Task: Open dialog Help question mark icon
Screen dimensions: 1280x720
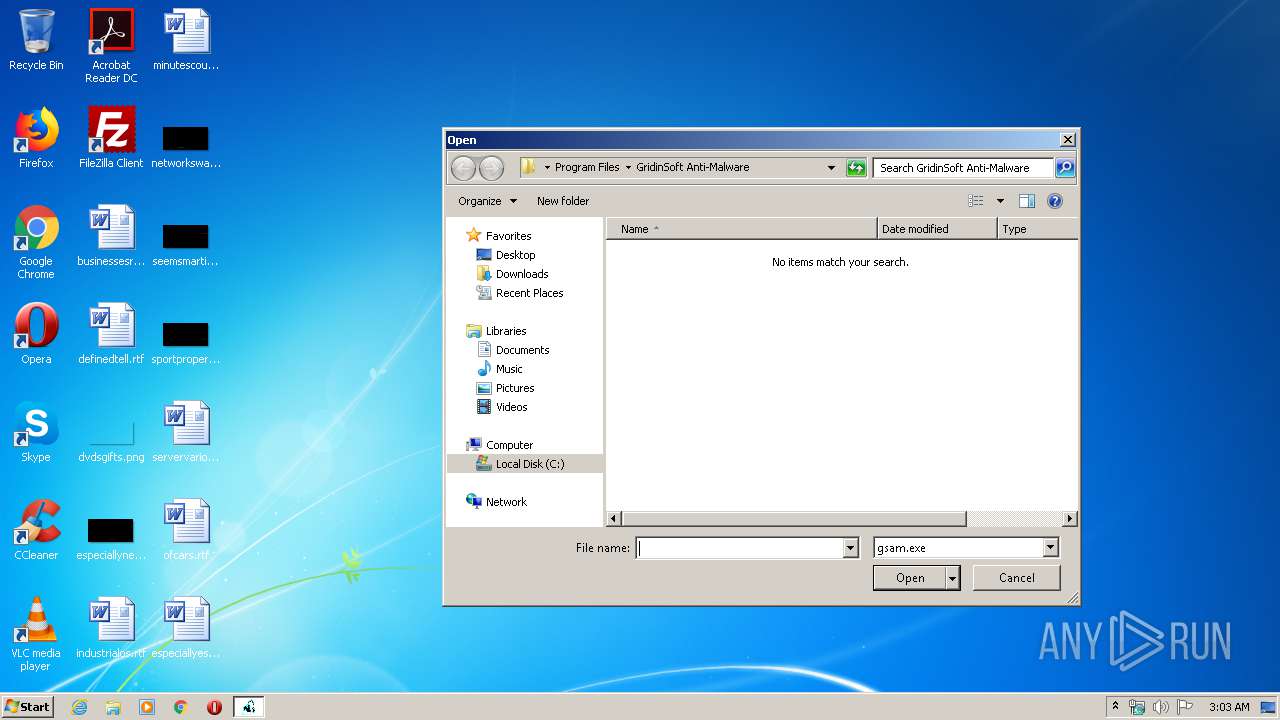Action: point(1054,201)
